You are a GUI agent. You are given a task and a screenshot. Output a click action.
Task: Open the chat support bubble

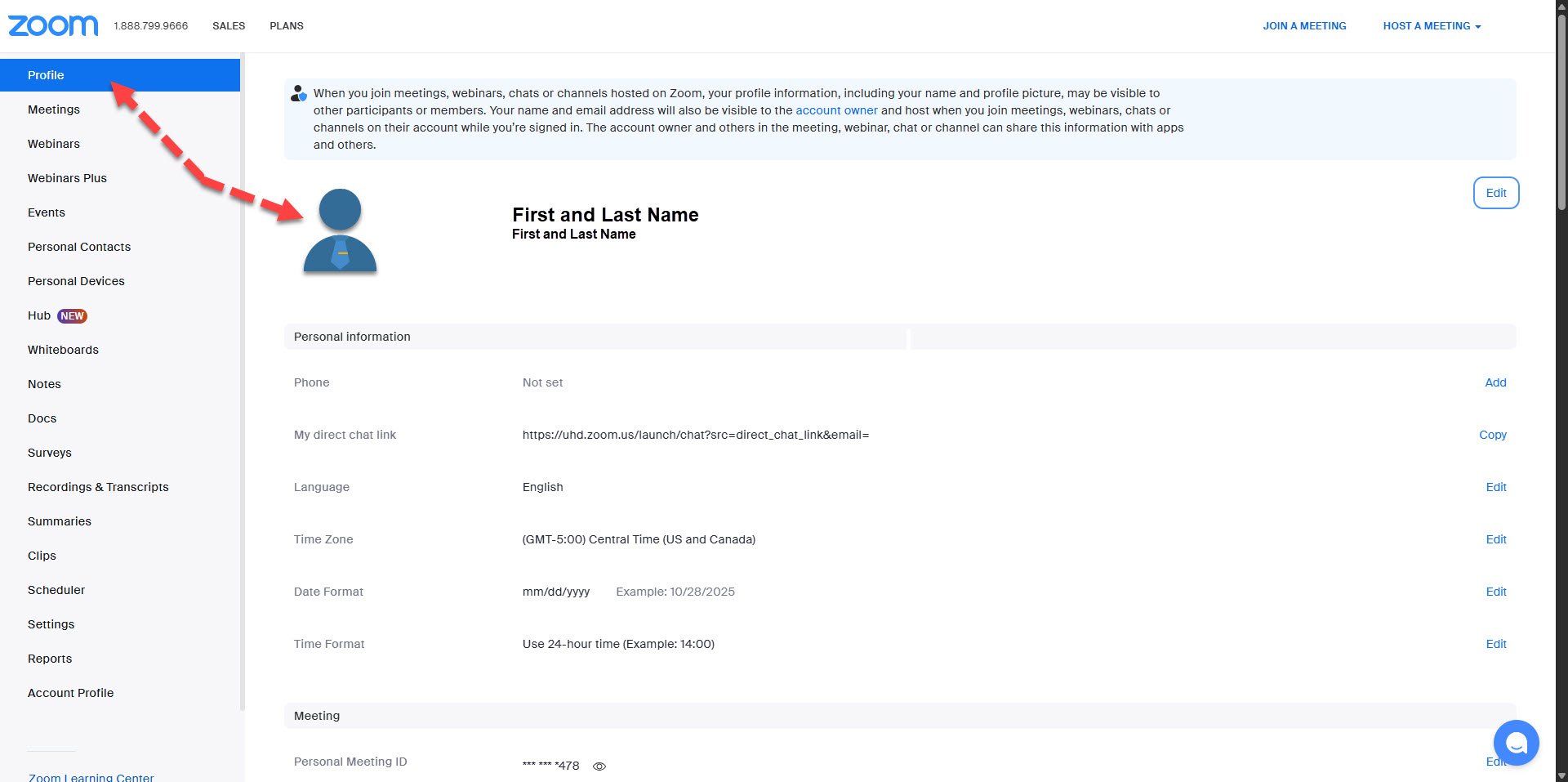pos(1516,742)
